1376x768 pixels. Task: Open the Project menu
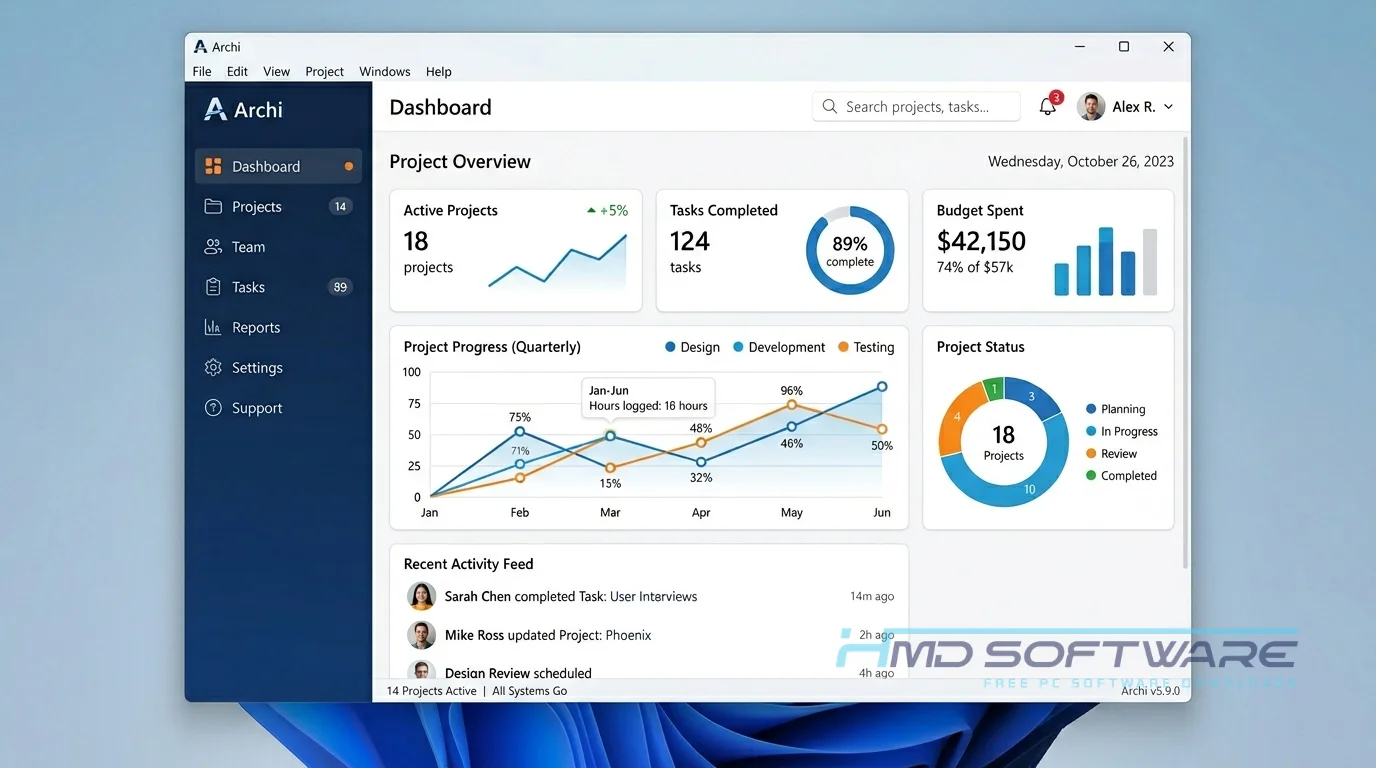[x=324, y=71]
